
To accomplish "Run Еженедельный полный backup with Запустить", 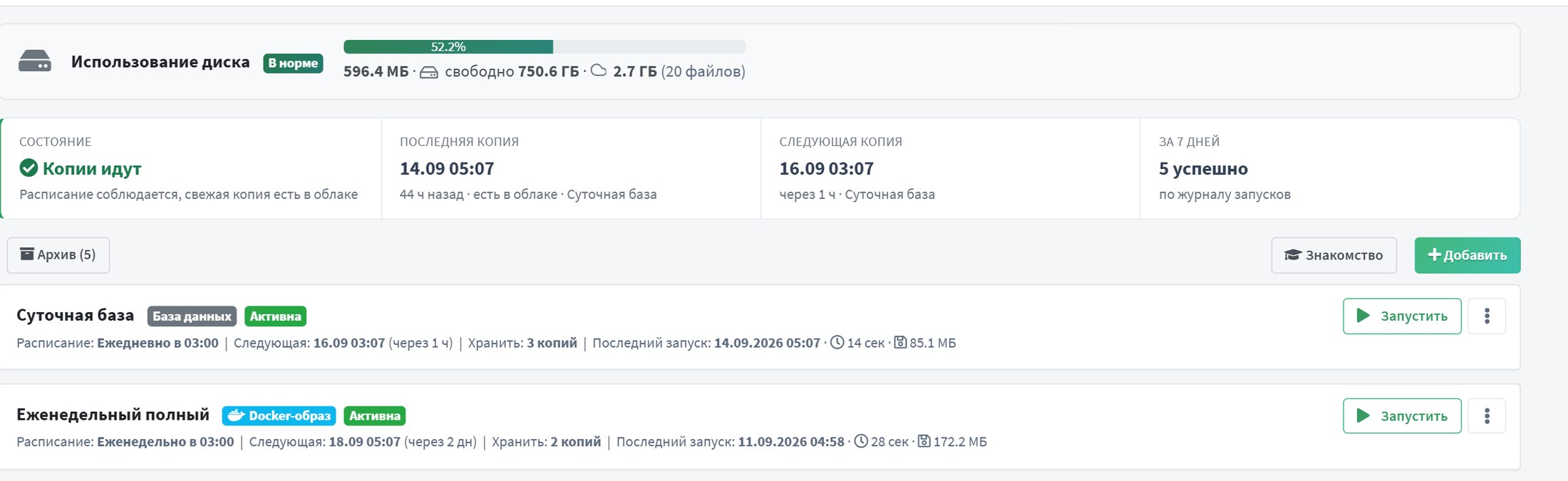I will click(x=1402, y=415).
